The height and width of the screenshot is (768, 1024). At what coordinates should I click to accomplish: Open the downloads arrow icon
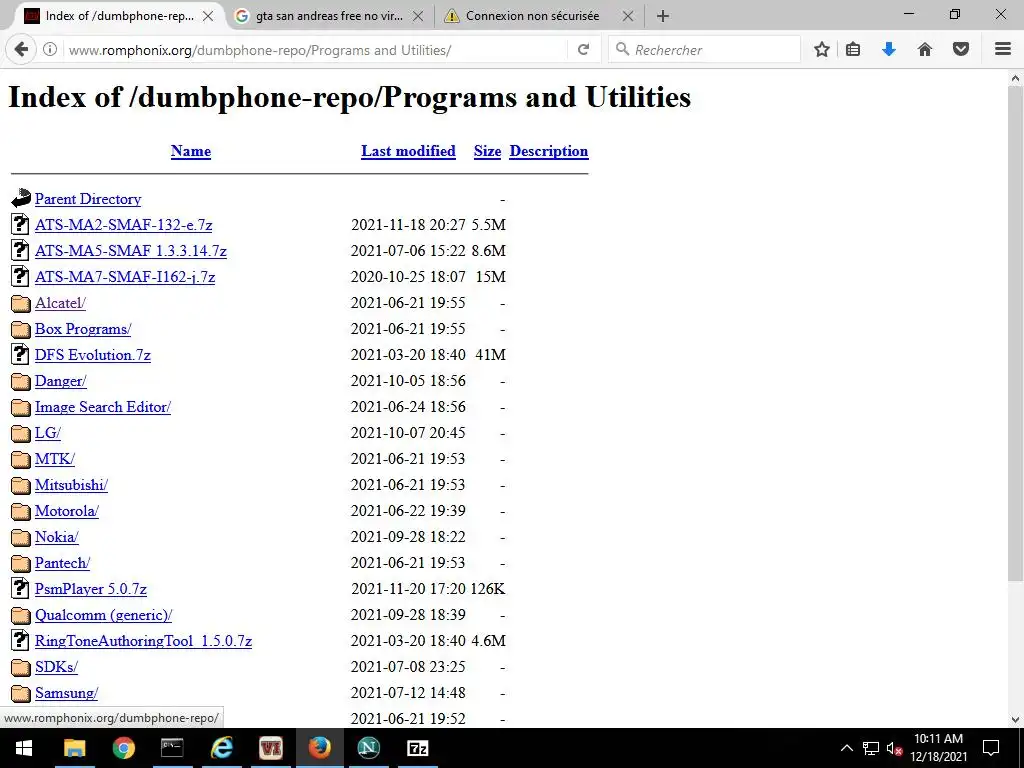point(889,50)
